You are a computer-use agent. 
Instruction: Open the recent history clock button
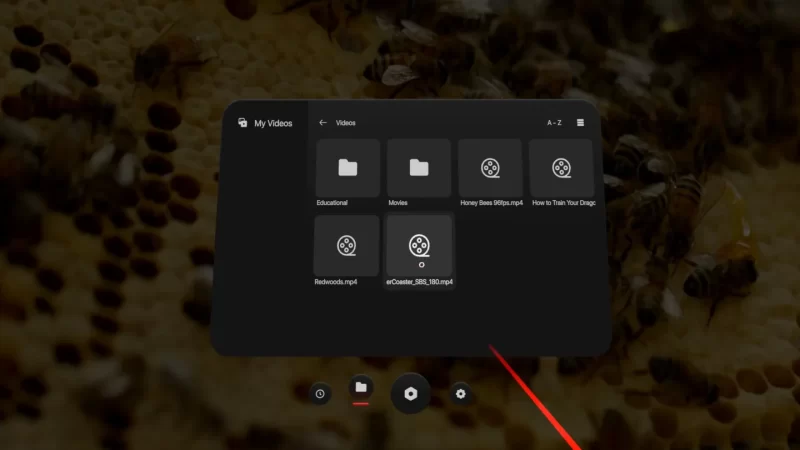tap(319, 393)
